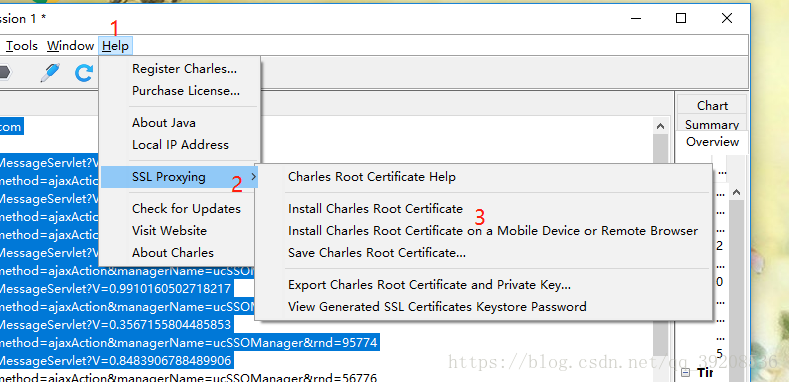Expand the SSL Proxying submenu
Image resolution: width=789 pixels, height=382 pixels.
(x=180, y=177)
